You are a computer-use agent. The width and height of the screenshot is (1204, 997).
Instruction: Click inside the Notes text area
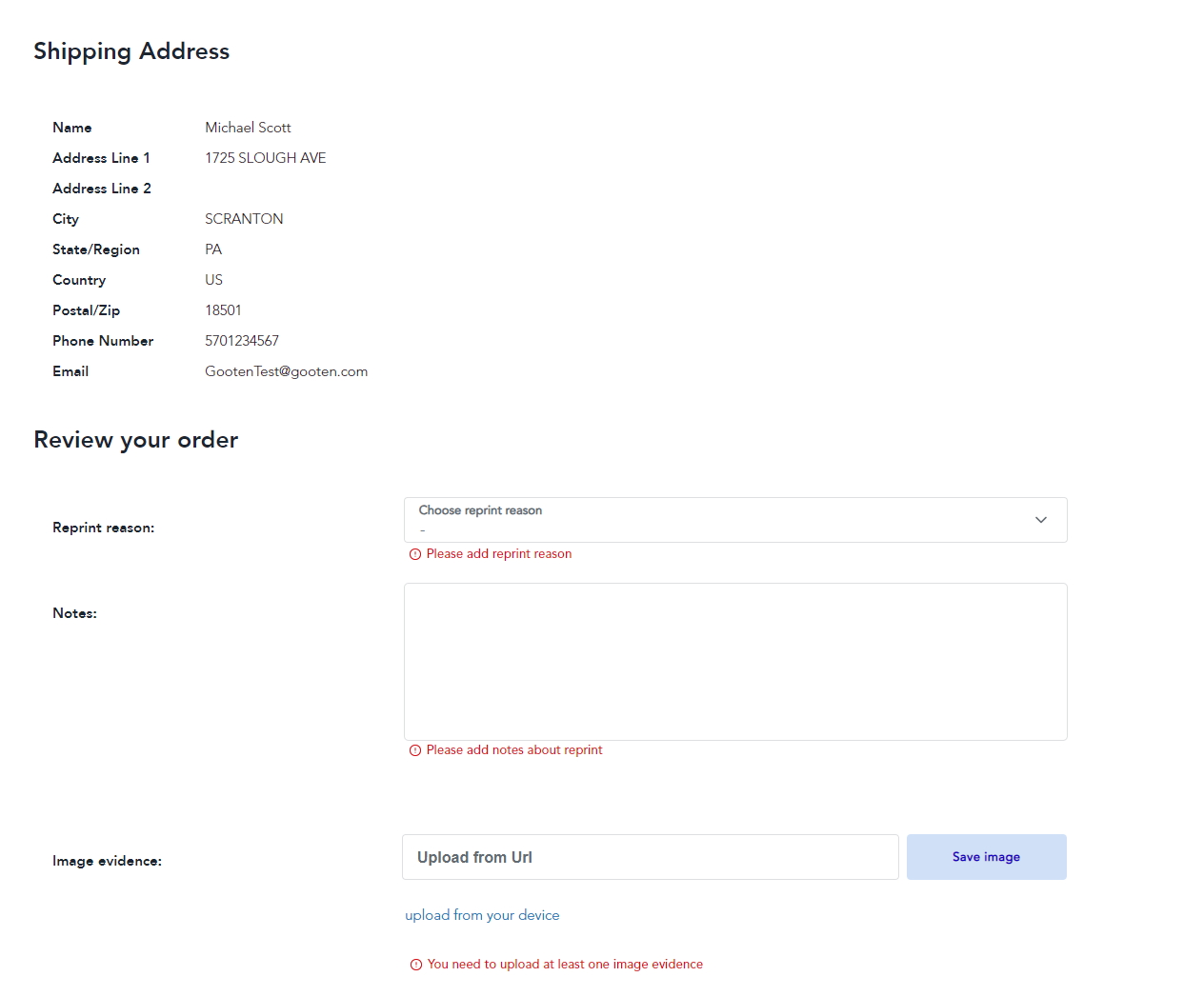click(735, 662)
